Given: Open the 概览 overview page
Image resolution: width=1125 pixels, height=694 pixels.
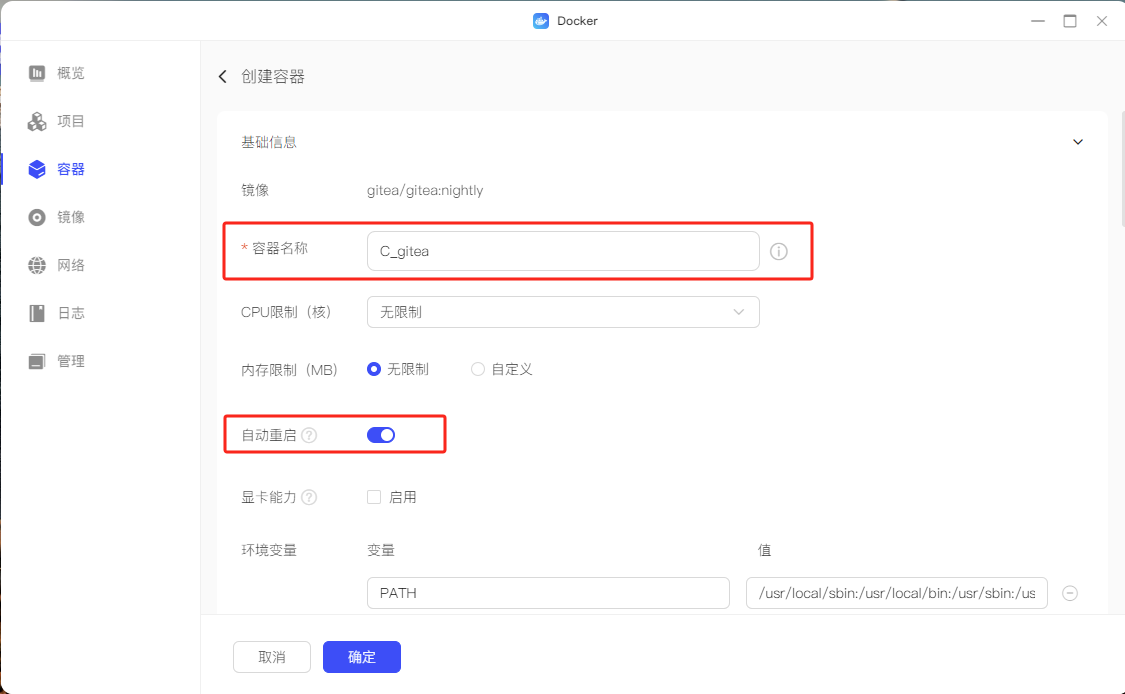Looking at the screenshot, I should (x=70, y=73).
